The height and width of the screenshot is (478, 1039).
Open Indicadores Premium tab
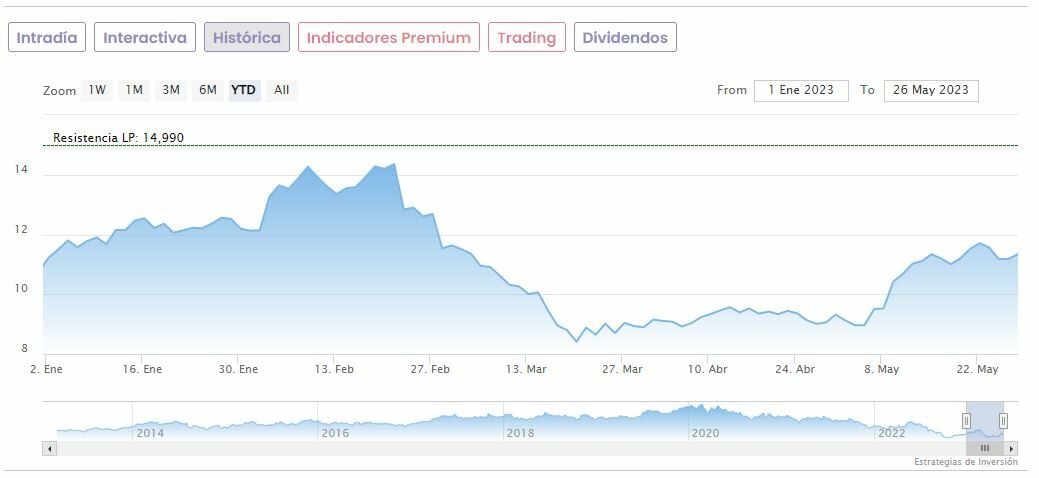(x=388, y=38)
